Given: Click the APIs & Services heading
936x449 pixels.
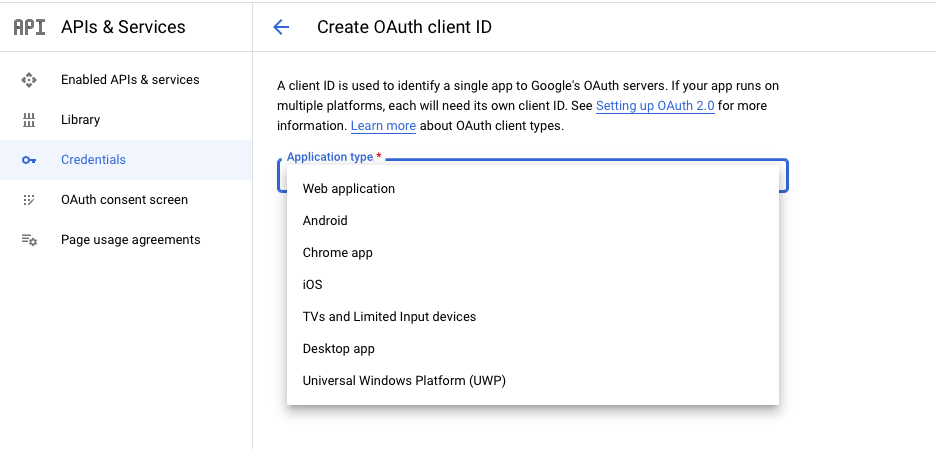Looking at the screenshot, I should pos(123,27).
